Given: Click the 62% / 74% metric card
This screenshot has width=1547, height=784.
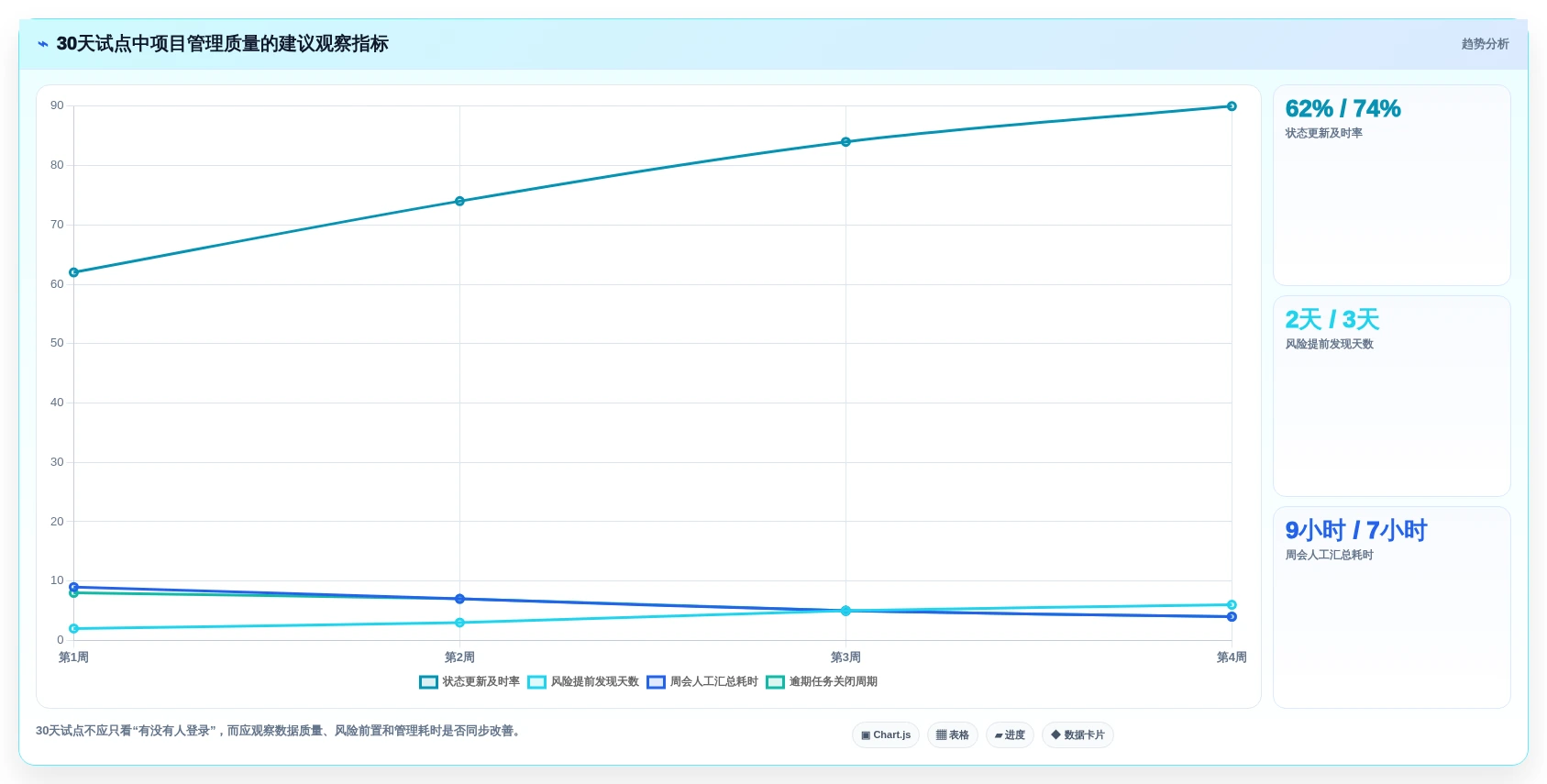Looking at the screenshot, I should [1391, 185].
